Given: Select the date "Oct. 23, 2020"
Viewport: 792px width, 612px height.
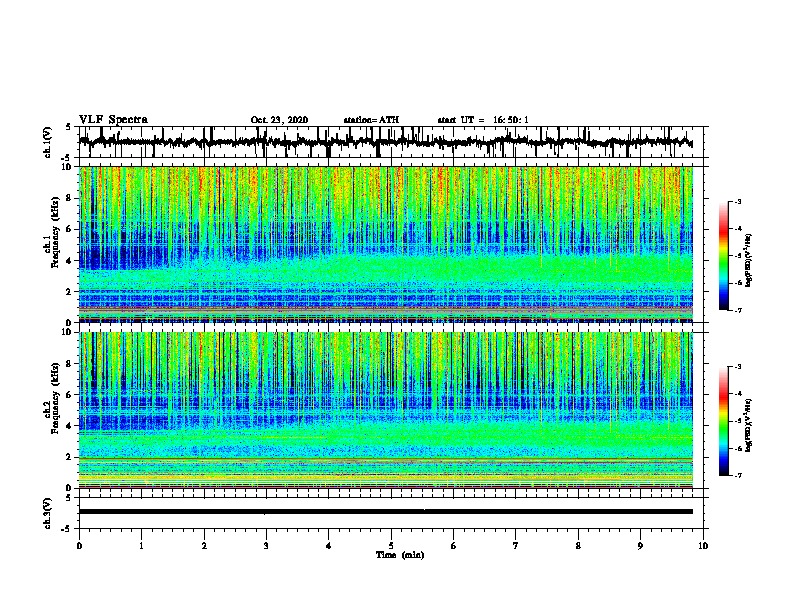Looking at the screenshot, I should coord(279,120).
